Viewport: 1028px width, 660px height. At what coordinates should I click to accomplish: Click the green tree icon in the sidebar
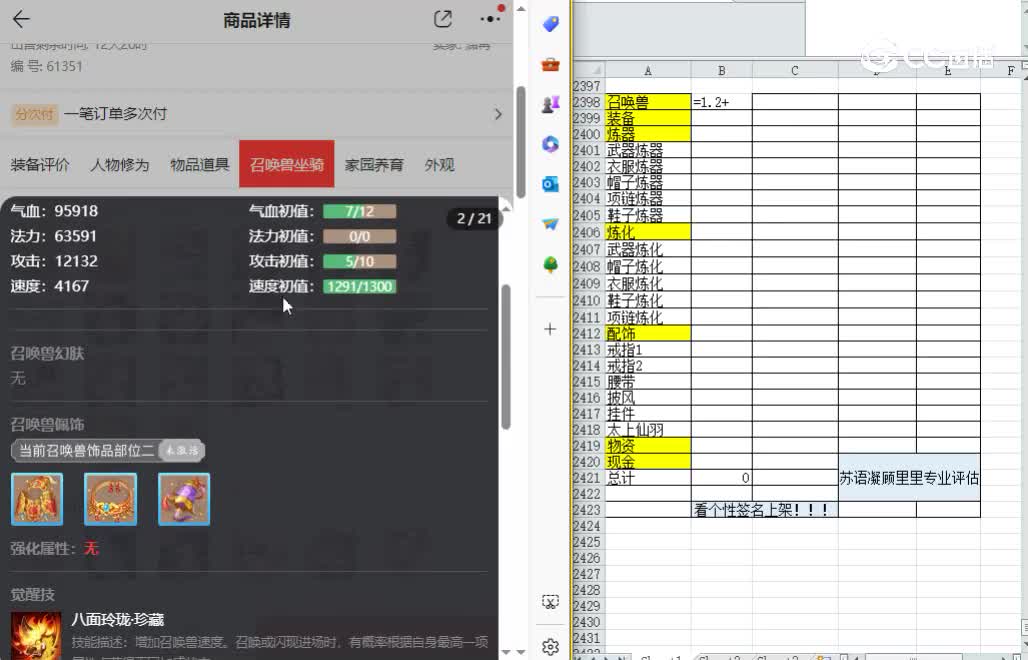[x=549, y=265]
